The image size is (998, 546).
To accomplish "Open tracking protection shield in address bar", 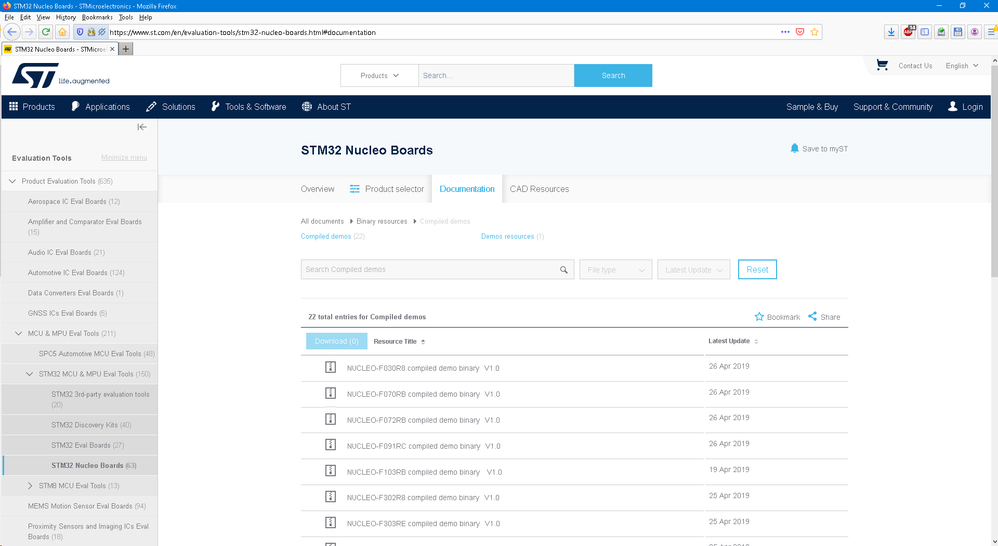I will (80, 32).
